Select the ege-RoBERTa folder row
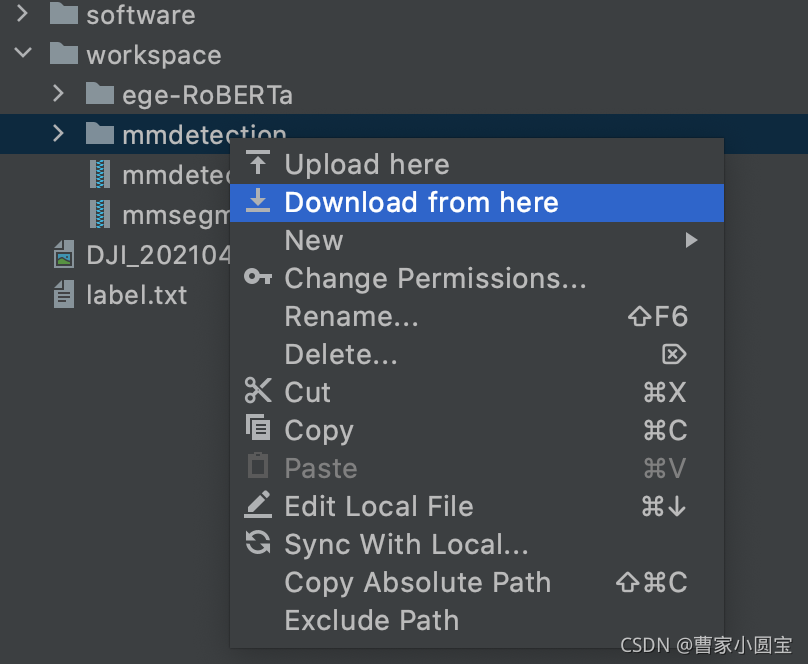The width and height of the screenshot is (808, 664). [x=404, y=94]
